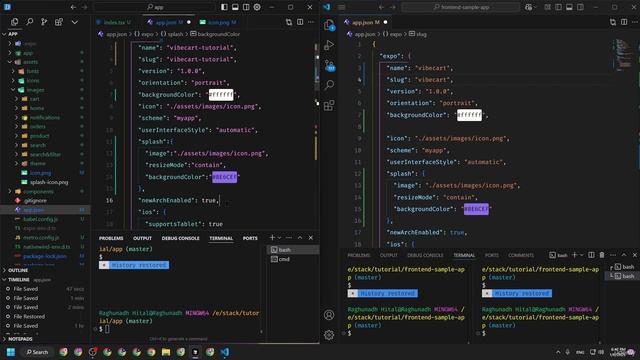Click purple backgroundColor swatch in right editor
This screenshot has width=640, height=360.
coord(476,209)
